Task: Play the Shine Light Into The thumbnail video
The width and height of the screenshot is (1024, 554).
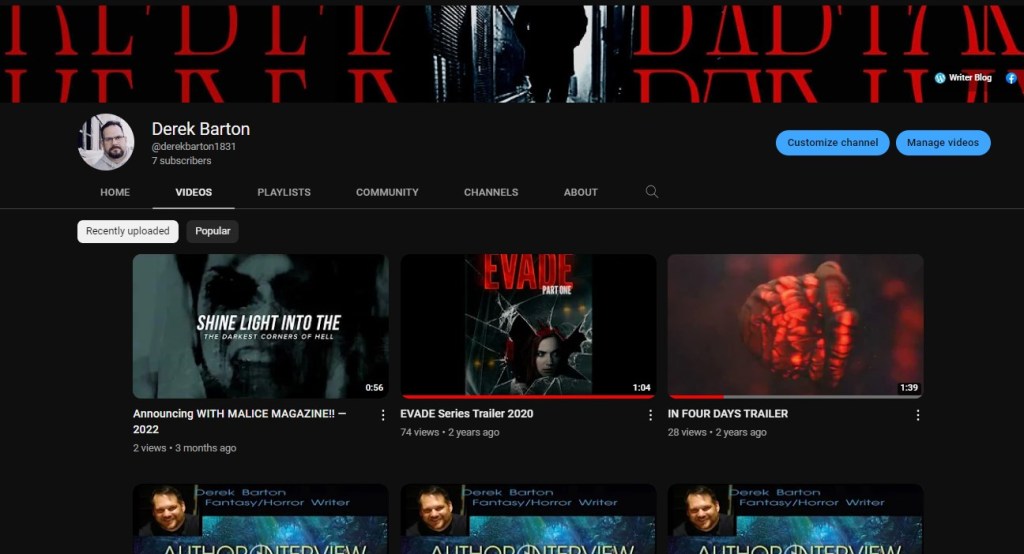Action: pyautogui.click(x=260, y=325)
